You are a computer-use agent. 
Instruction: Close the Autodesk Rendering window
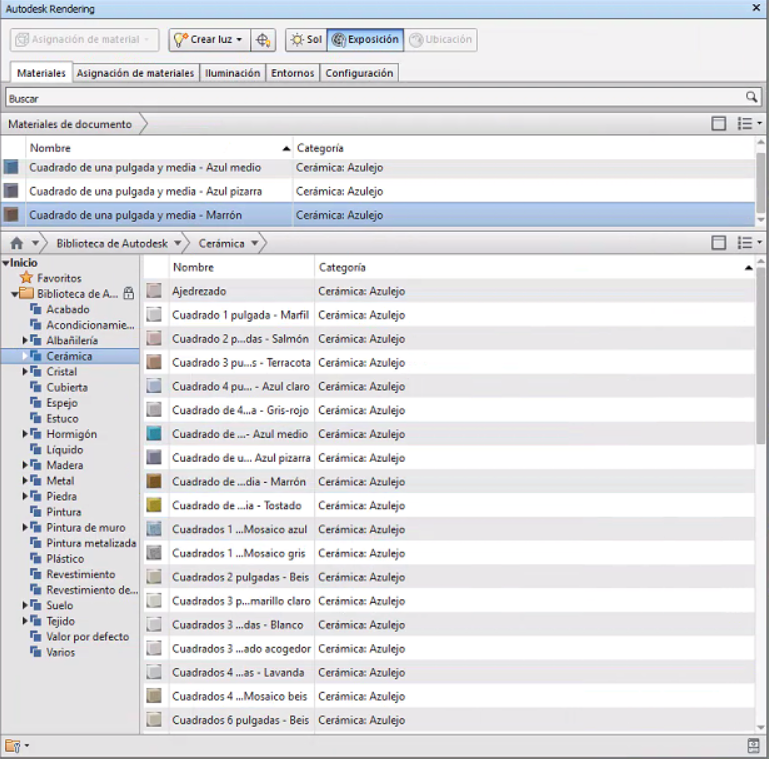[756, 8]
